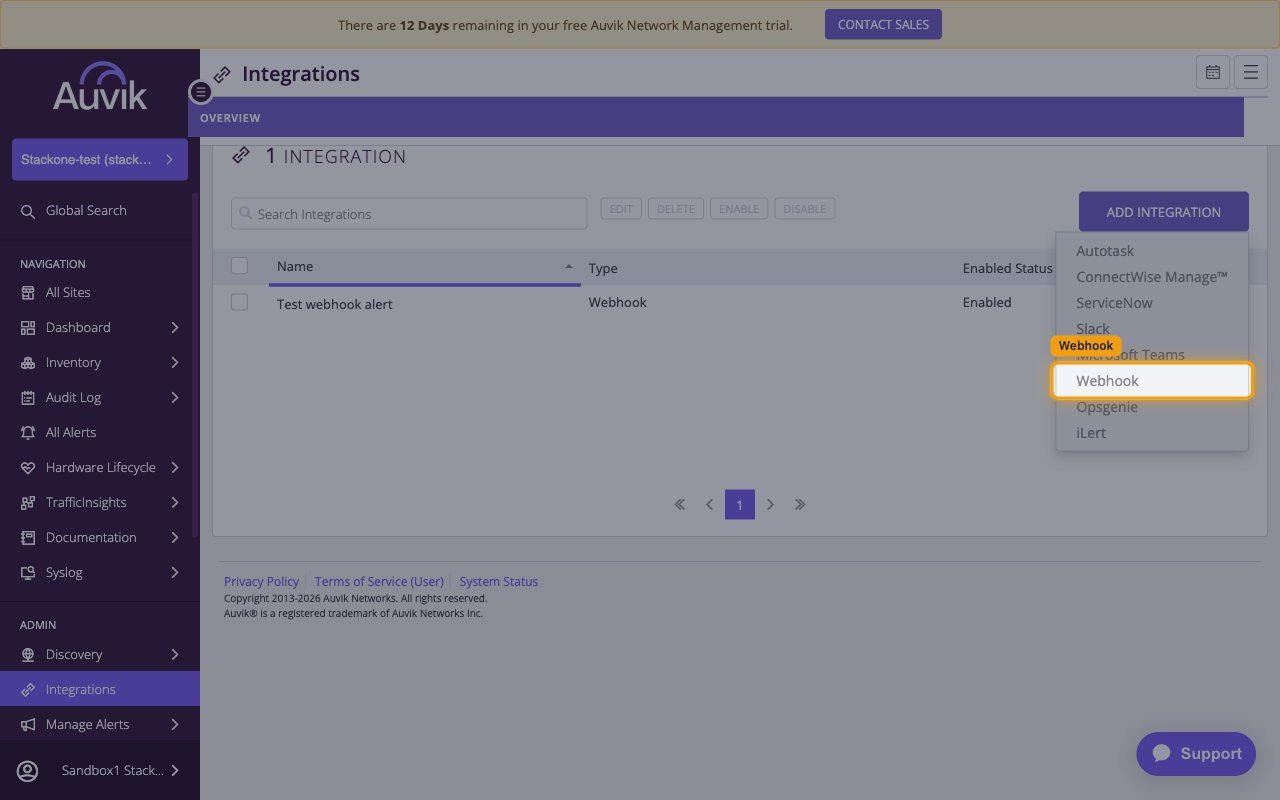Open the Privacy Policy link
Viewport: 1280px width, 800px height.
[x=261, y=582]
